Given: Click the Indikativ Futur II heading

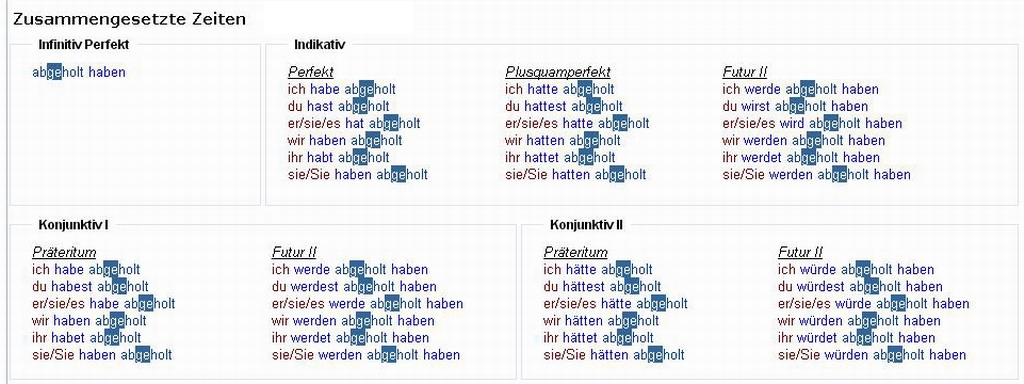Looking at the screenshot, I should coord(744,72).
